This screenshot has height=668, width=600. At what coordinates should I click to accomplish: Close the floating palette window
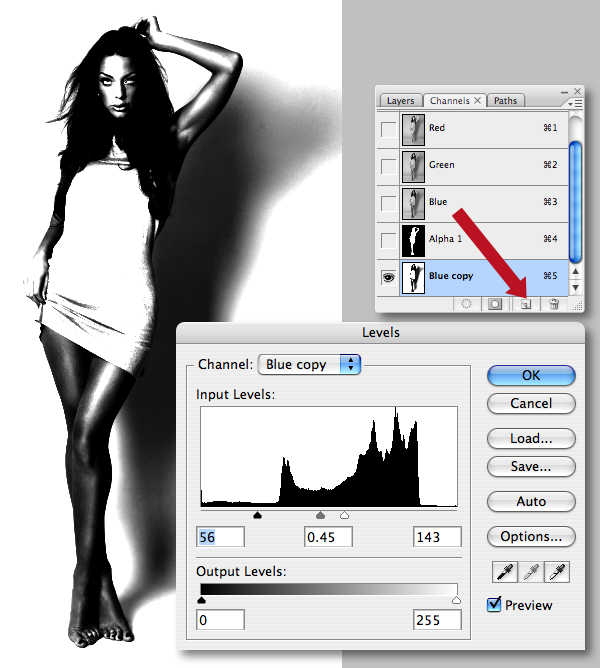(x=577, y=91)
